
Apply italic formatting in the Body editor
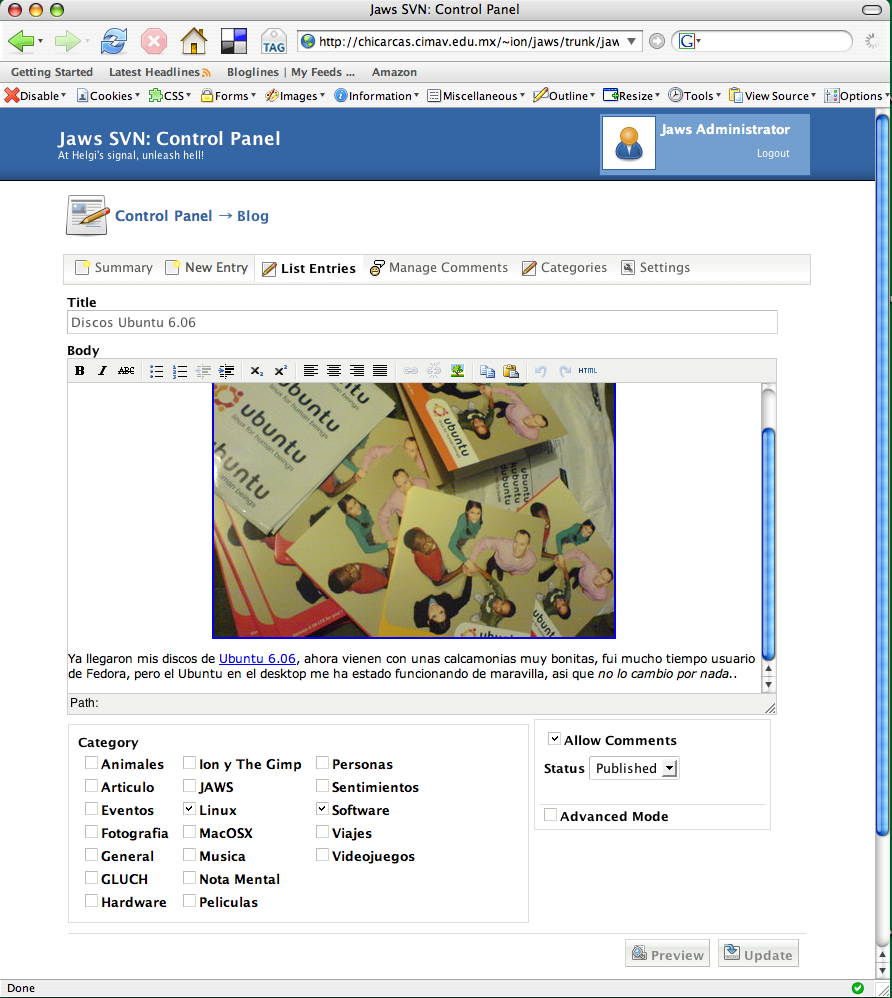pyautogui.click(x=103, y=370)
